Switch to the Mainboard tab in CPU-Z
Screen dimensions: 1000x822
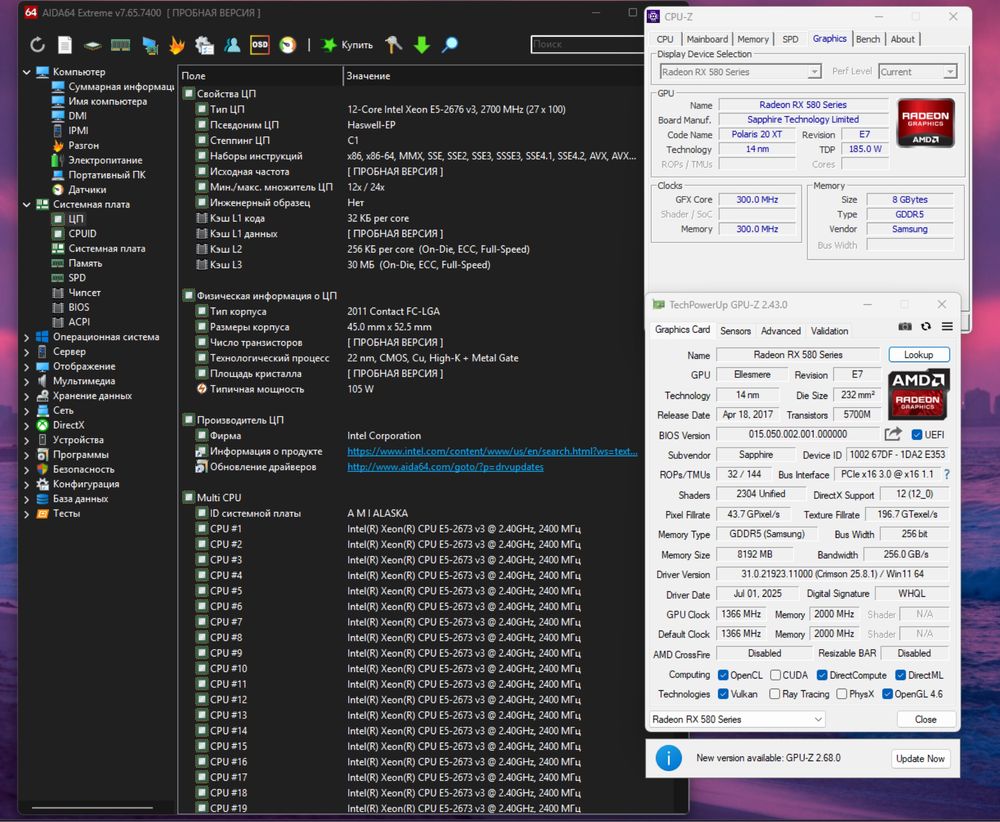pyautogui.click(x=707, y=39)
